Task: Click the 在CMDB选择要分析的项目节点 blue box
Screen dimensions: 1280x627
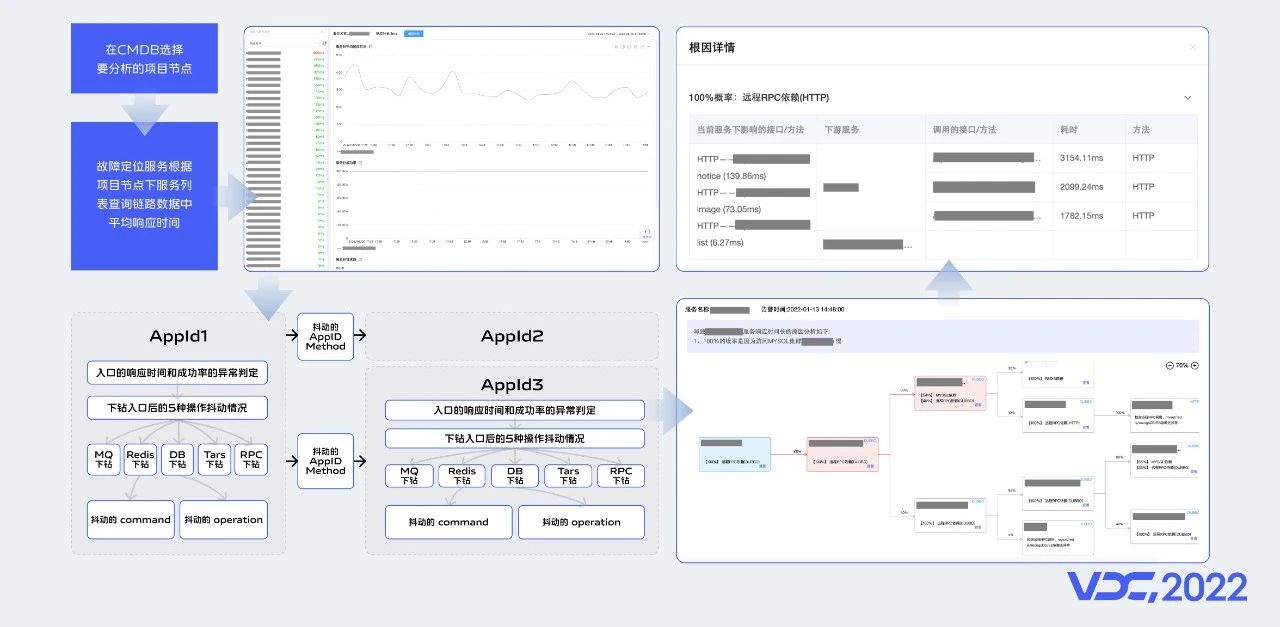Action: 144,59
